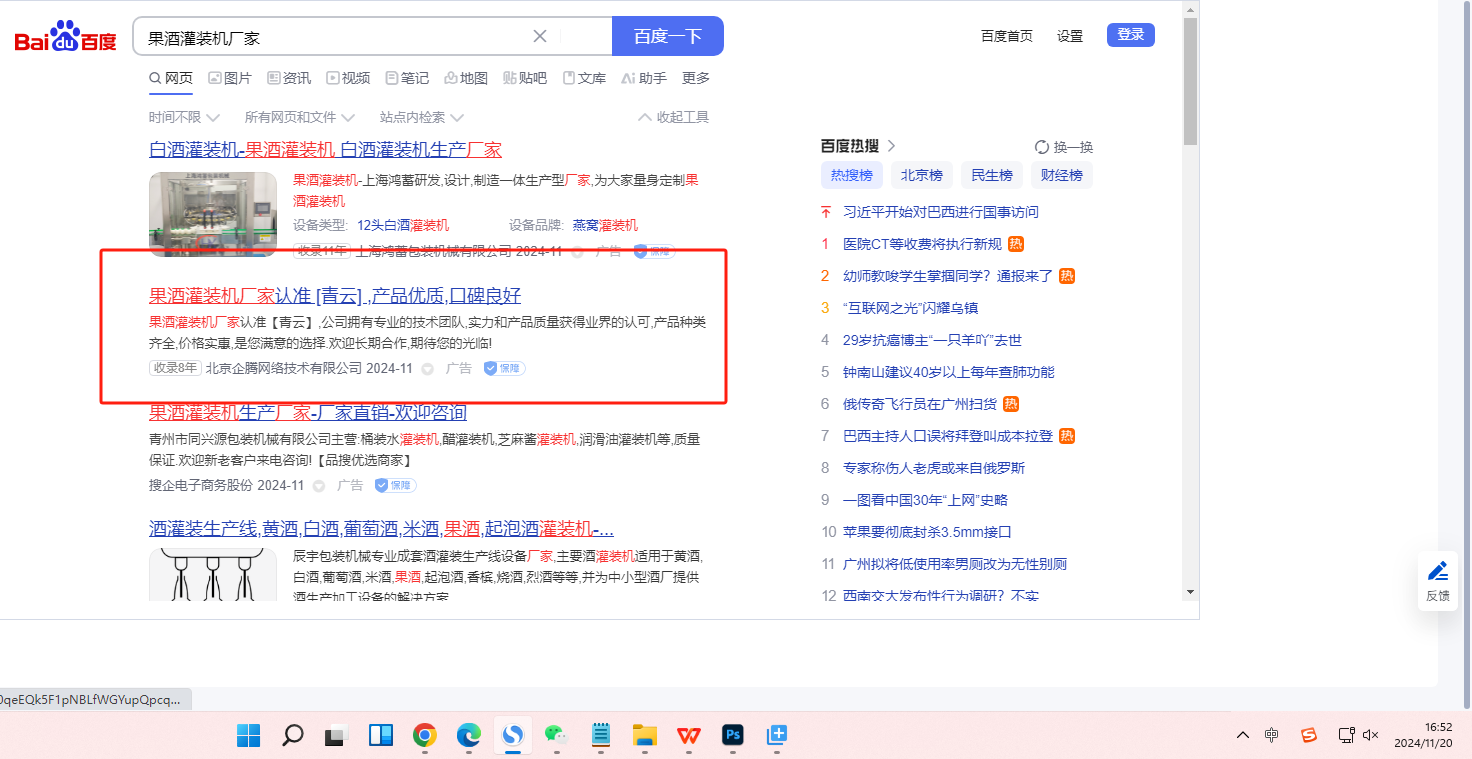
Task: Clear the search box with the X icon
Action: click(540, 37)
